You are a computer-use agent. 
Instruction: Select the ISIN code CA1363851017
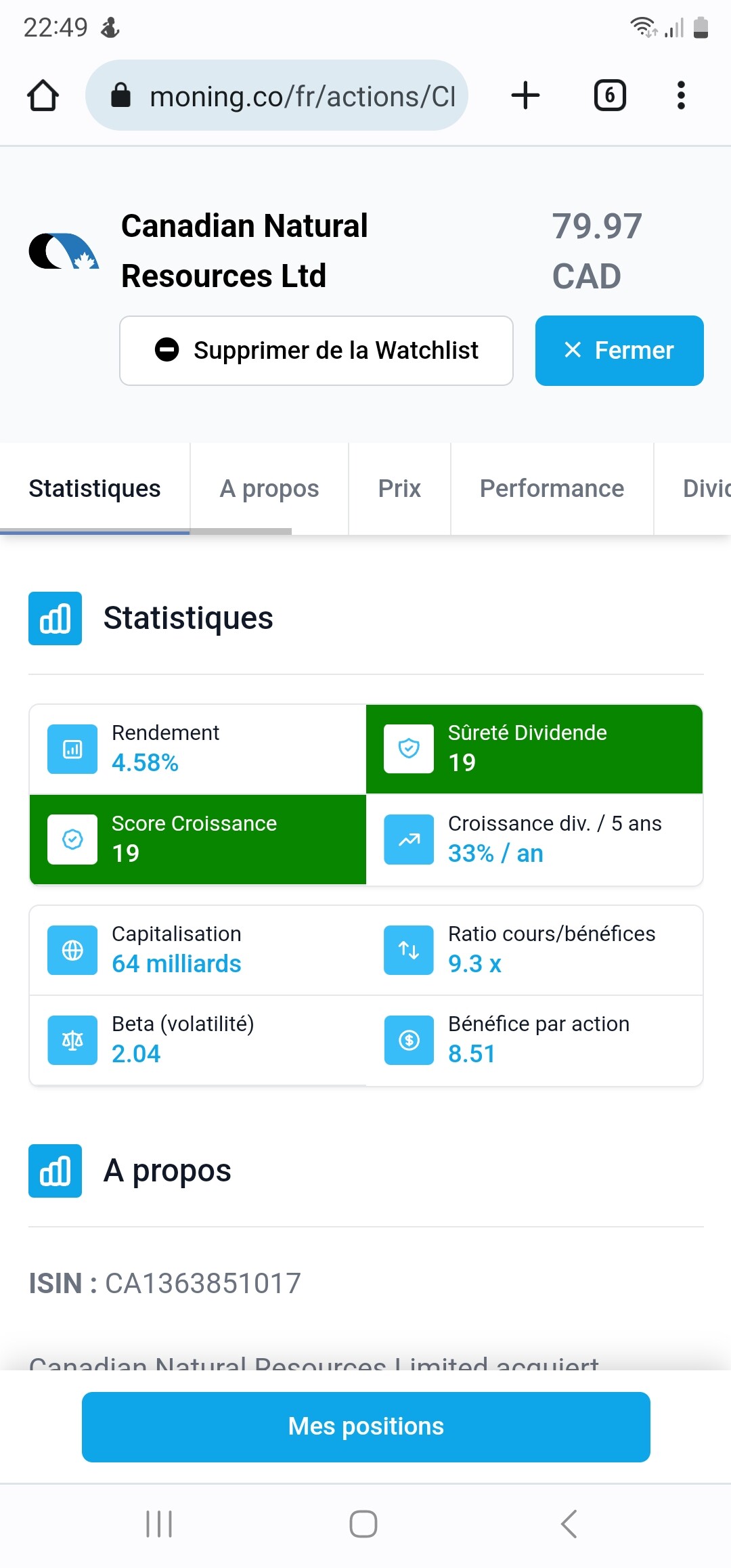click(x=203, y=1284)
